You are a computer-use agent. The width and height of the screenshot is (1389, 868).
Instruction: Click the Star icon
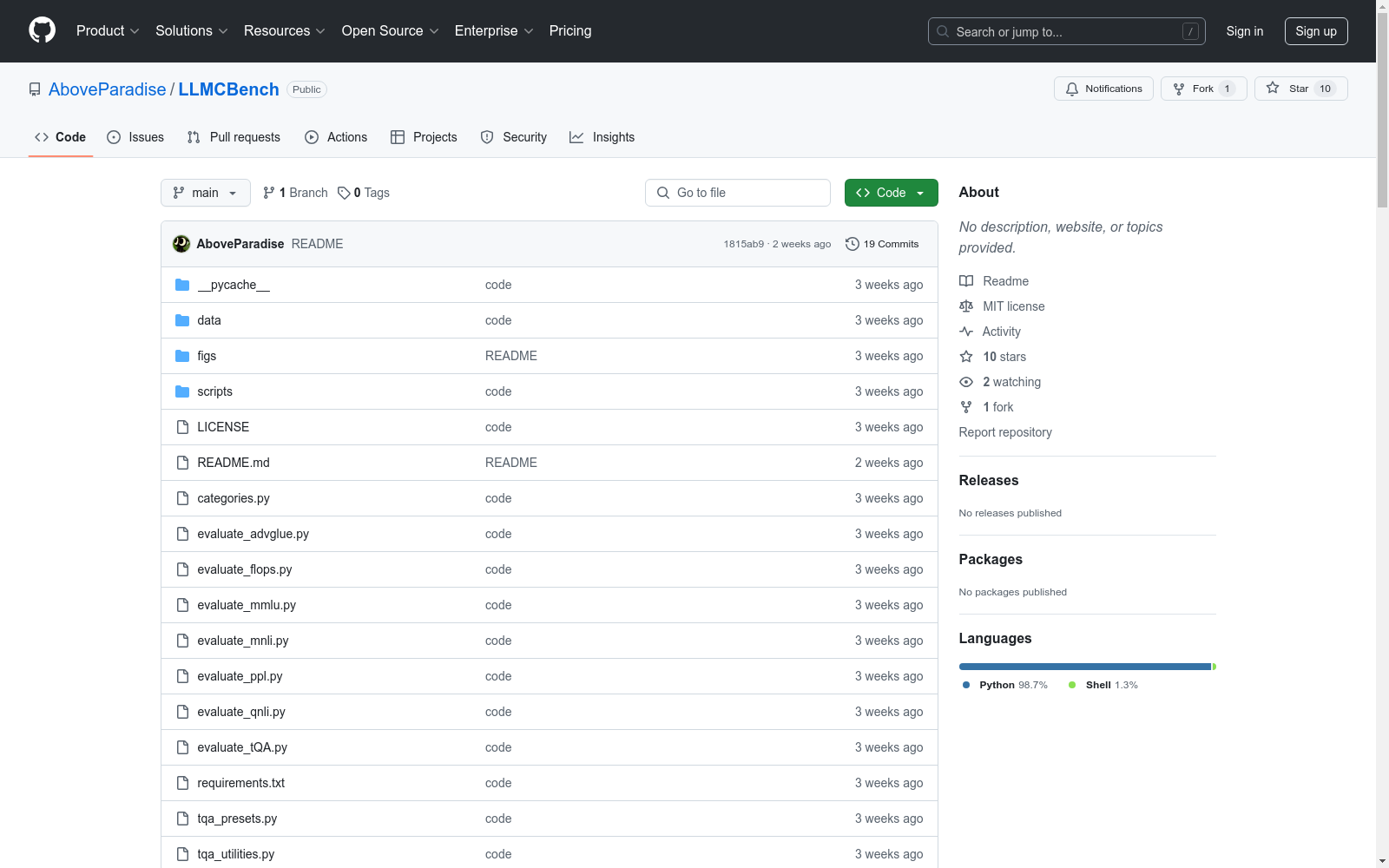(1273, 88)
